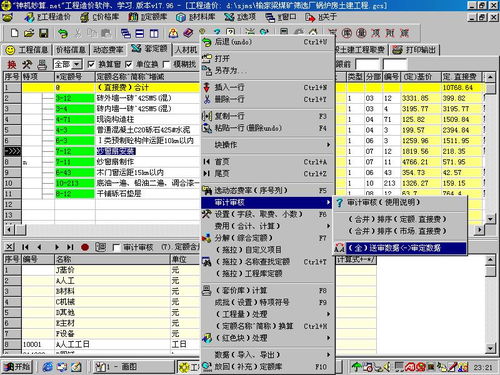Click the red 换 icon
Image resolution: width=500 pixels, height=375 pixels.
pos(12,64)
